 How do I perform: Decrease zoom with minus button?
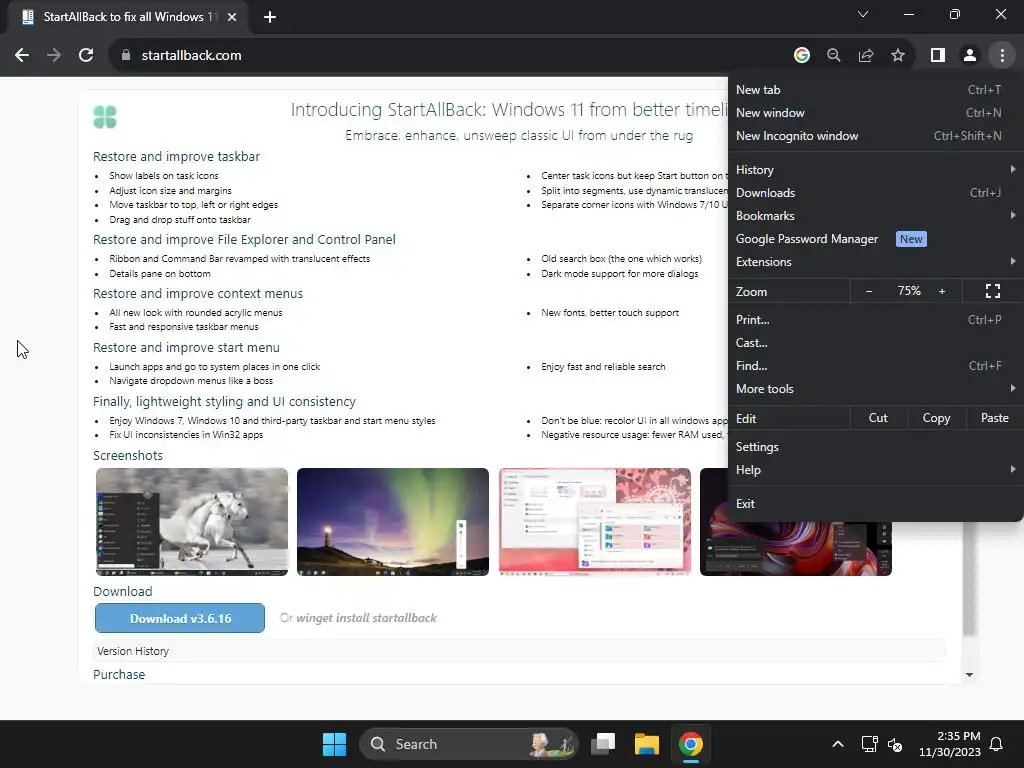(869, 291)
